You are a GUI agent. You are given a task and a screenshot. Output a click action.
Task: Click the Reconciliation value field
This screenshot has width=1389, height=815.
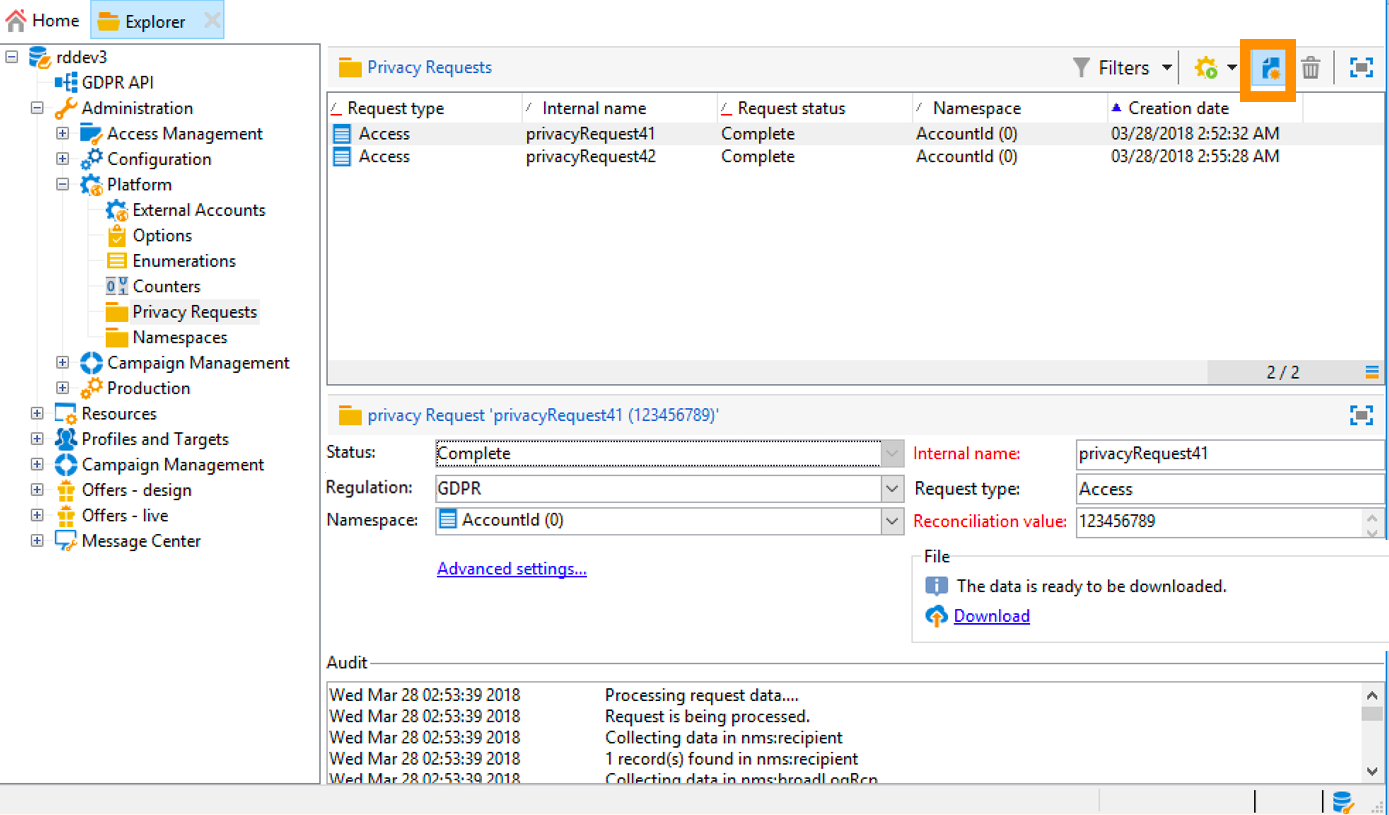[x=1218, y=521]
